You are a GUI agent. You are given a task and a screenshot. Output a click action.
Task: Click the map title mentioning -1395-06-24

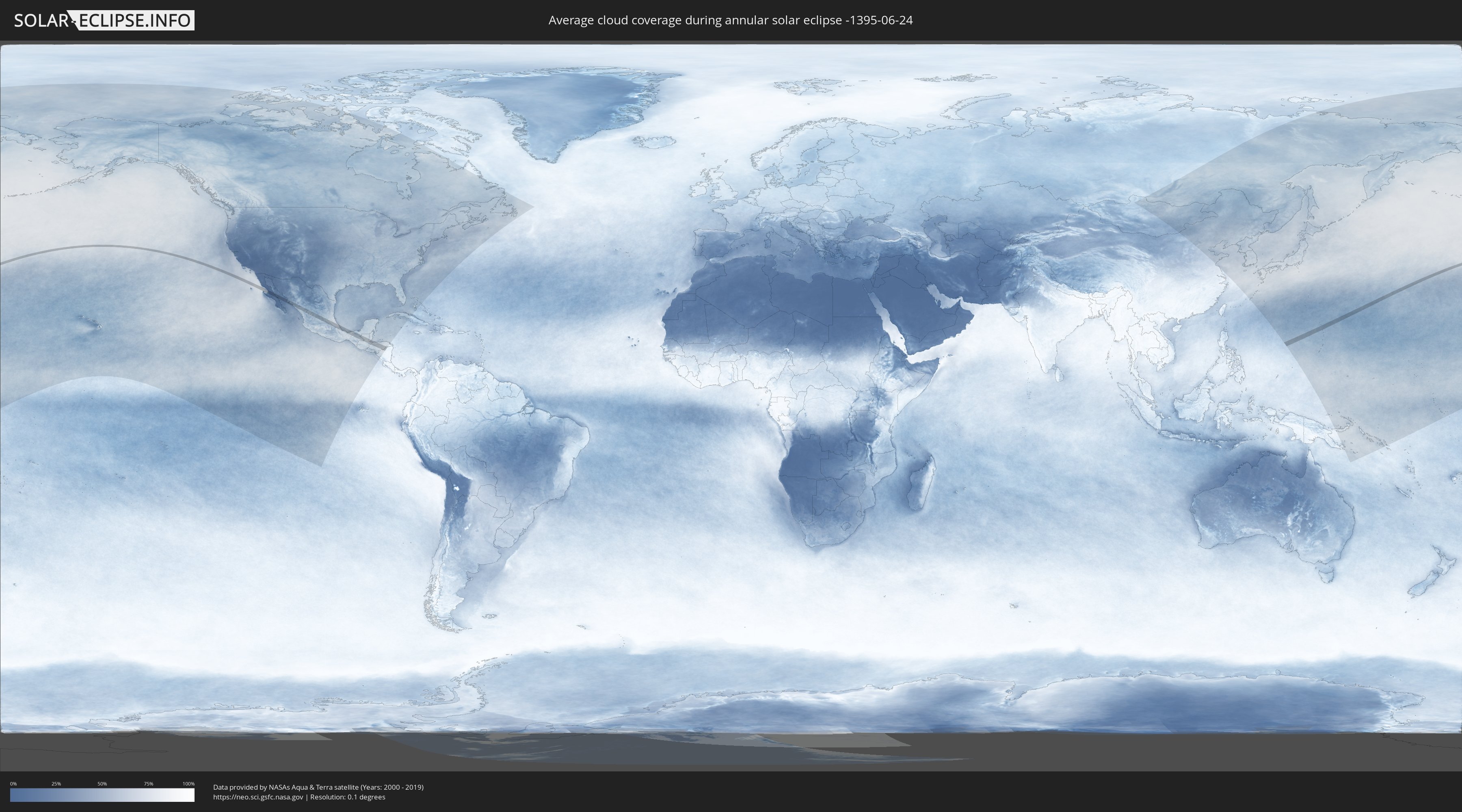(x=731, y=20)
